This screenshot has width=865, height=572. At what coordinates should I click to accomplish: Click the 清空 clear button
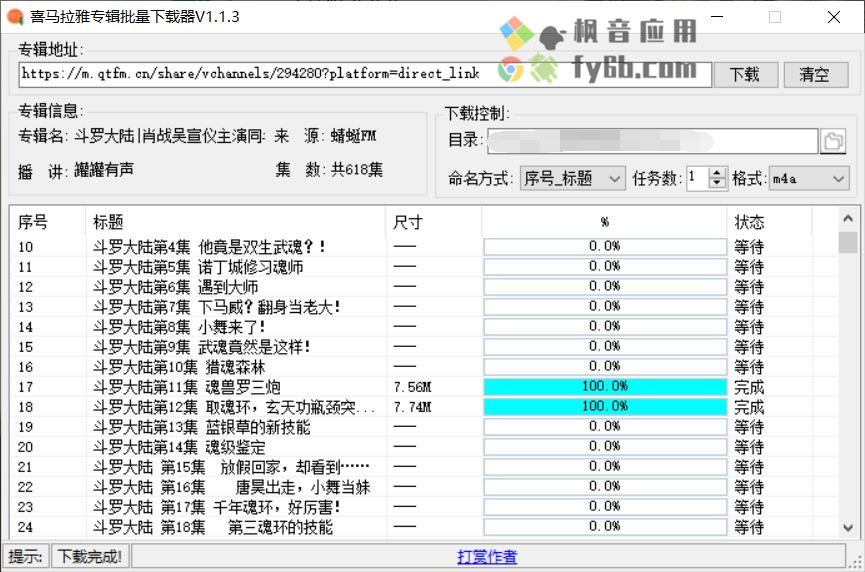pos(815,74)
